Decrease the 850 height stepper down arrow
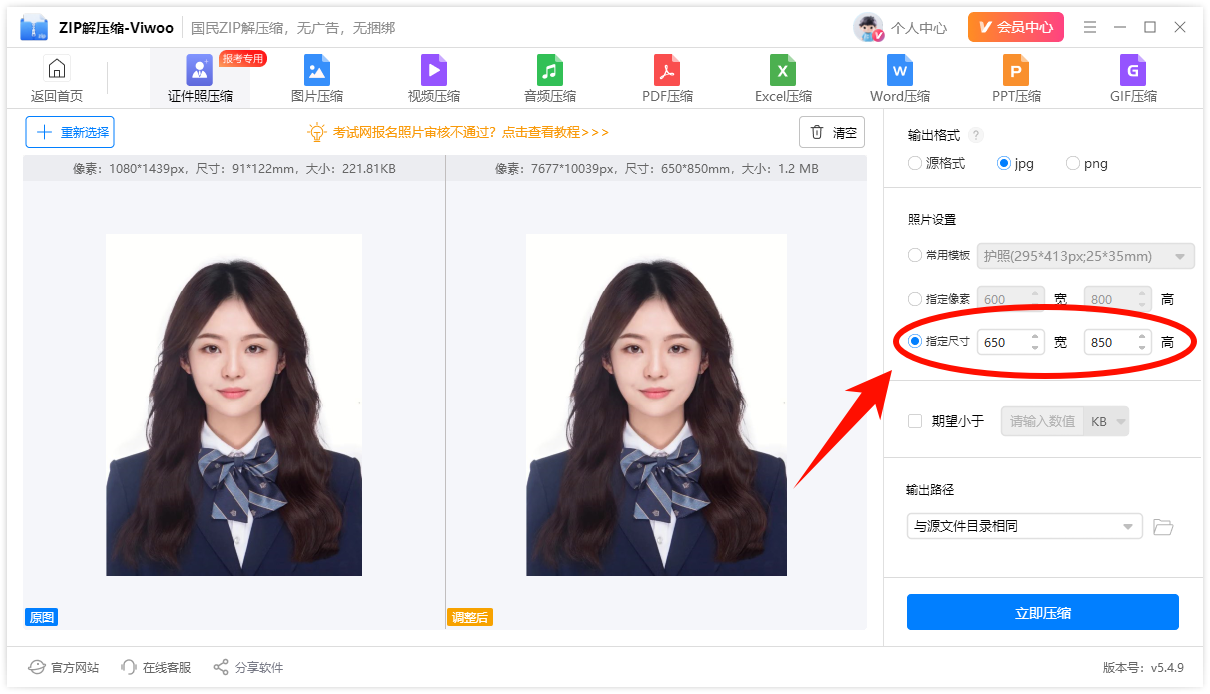 (x=1142, y=348)
